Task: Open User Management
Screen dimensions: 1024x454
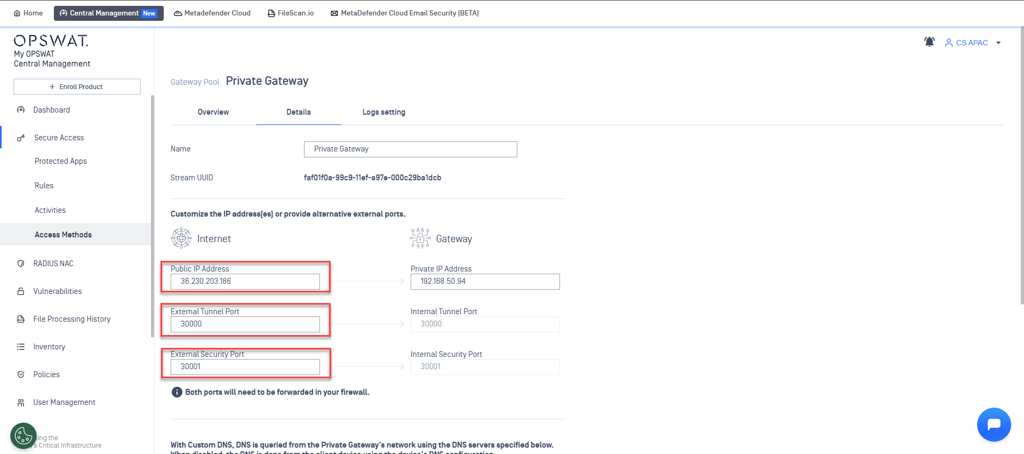Action: [64, 402]
